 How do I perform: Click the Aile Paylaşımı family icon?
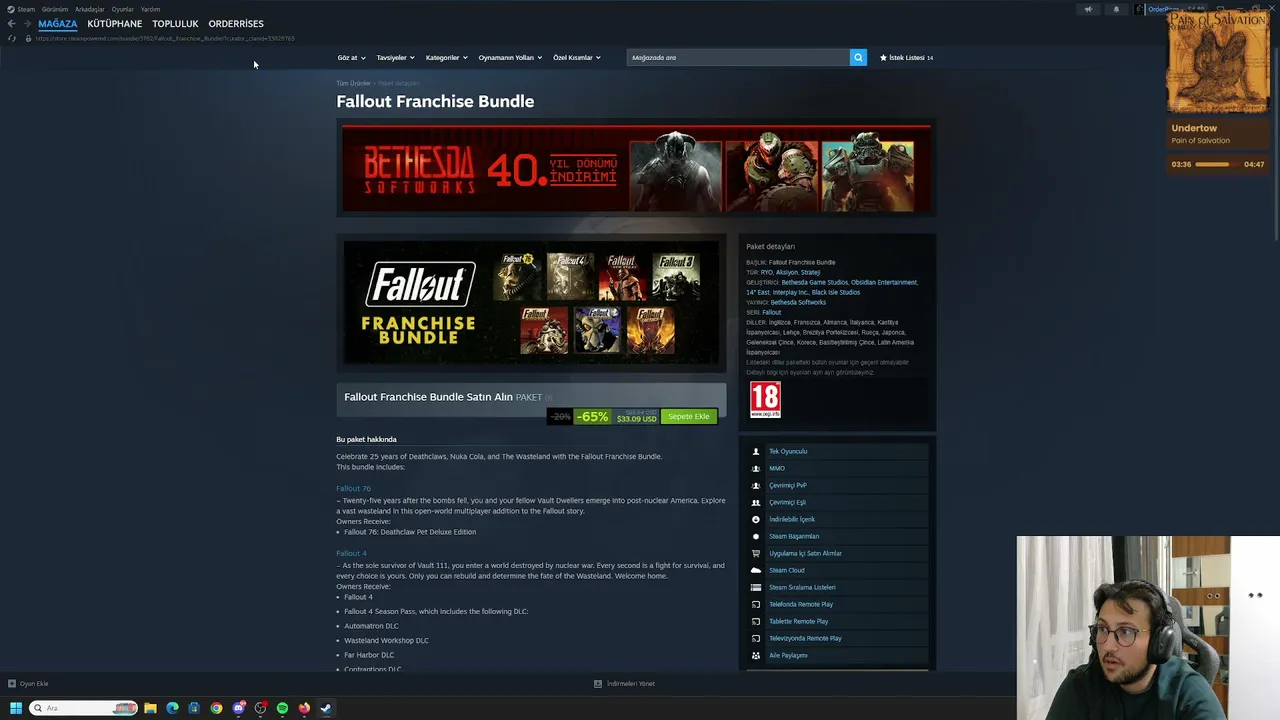tap(756, 655)
